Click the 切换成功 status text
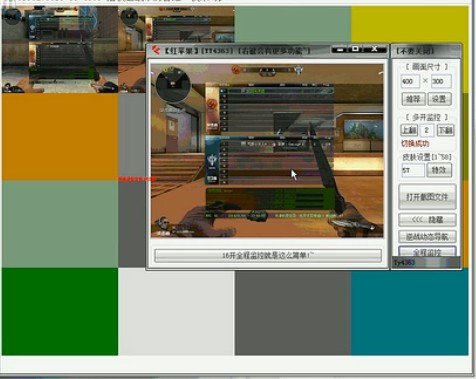This screenshot has width=476, height=379. (415, 144)
